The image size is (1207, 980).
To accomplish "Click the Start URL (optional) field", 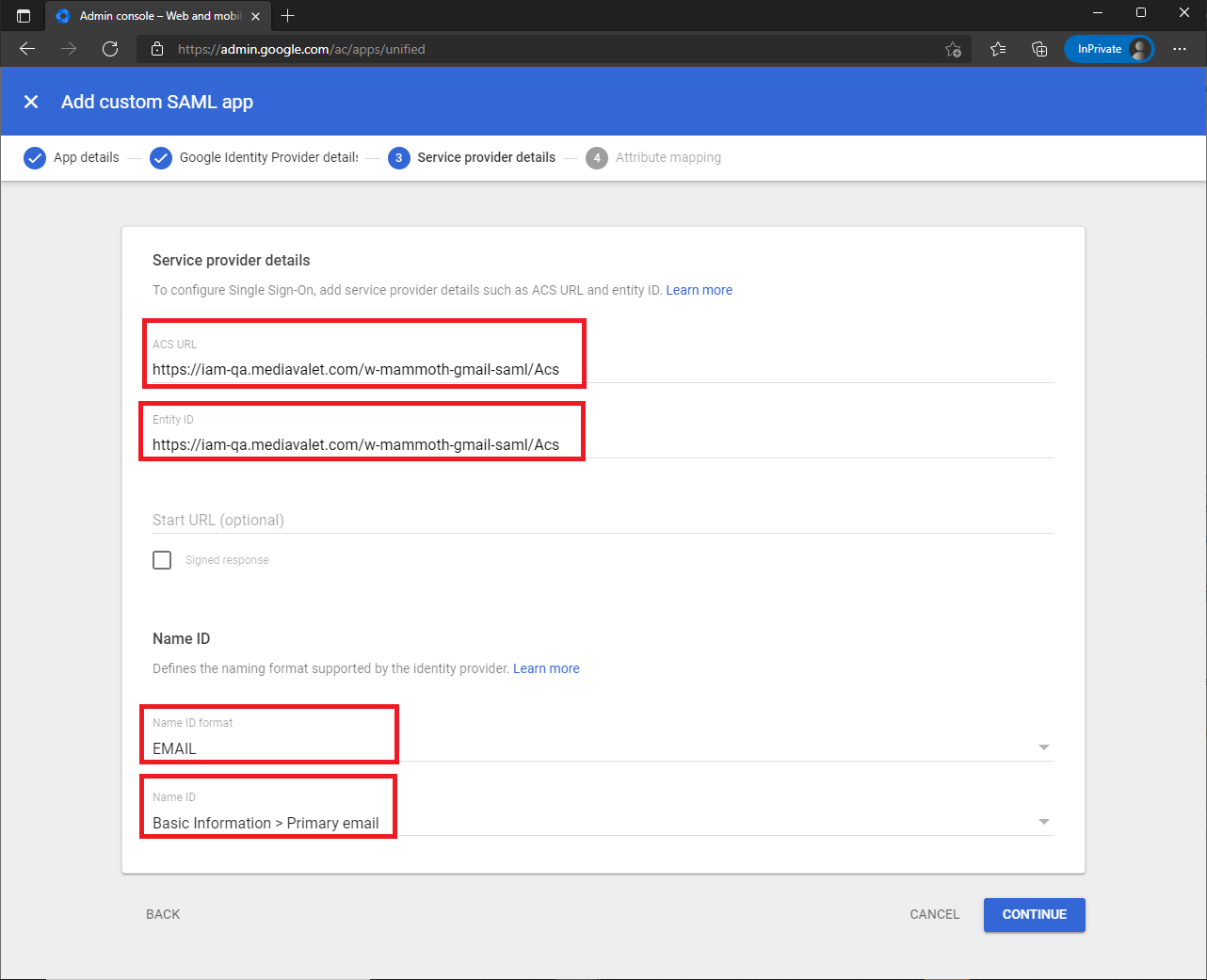I will (x=603, y=520).
